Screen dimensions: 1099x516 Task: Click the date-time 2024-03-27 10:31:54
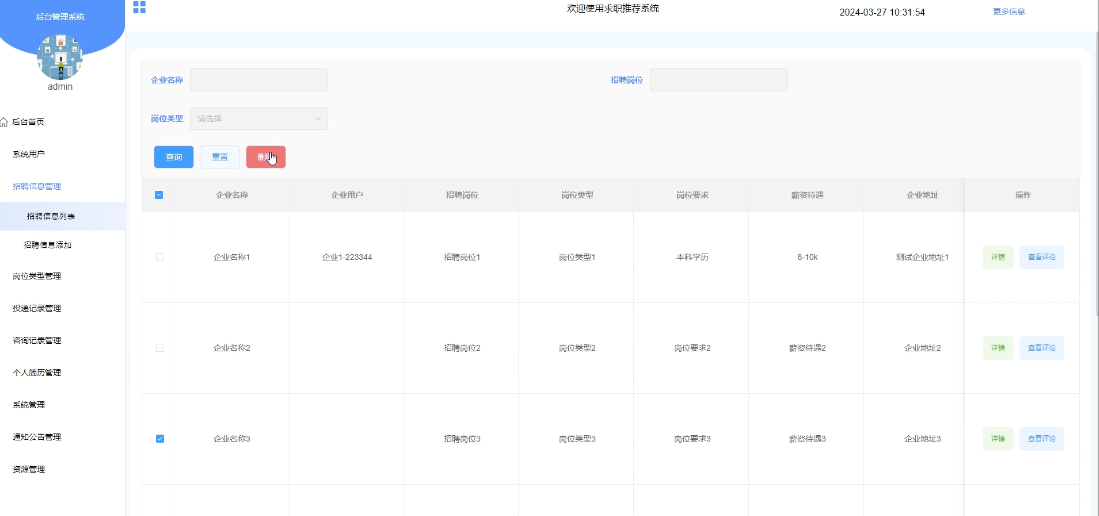point(882,13)
